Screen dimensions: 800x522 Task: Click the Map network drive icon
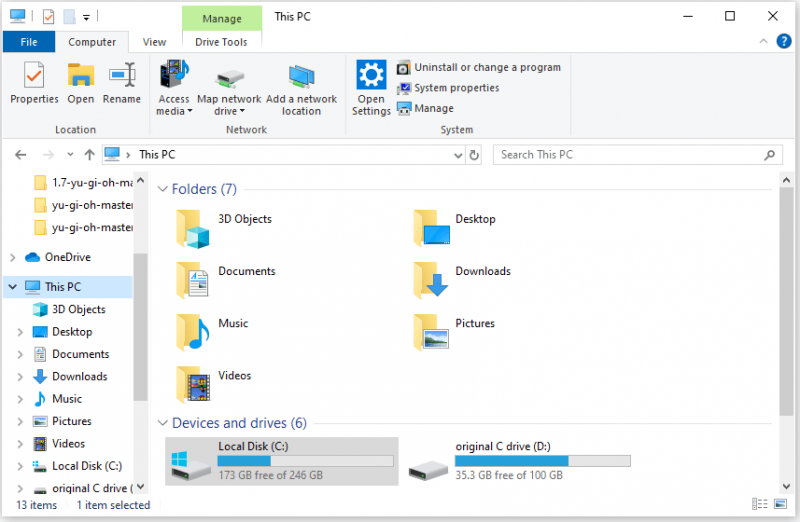[229, 79]
